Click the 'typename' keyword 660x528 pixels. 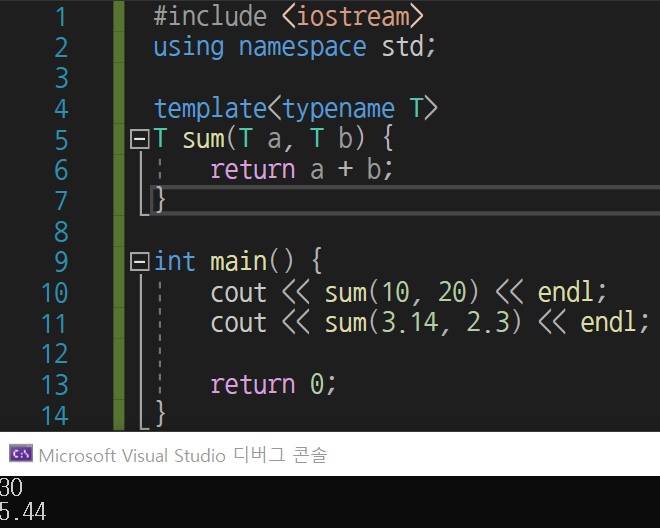pyautogui.click(x=338, y=109)
